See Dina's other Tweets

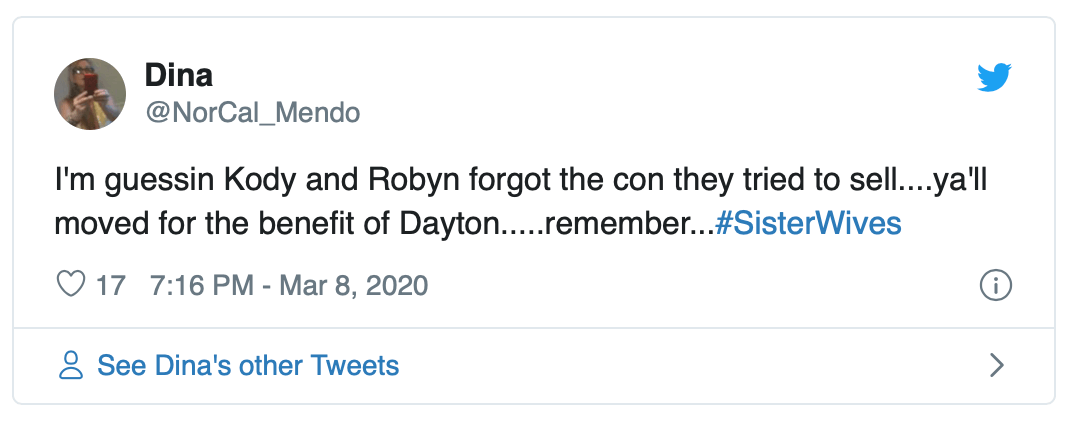tap(248, 366)
